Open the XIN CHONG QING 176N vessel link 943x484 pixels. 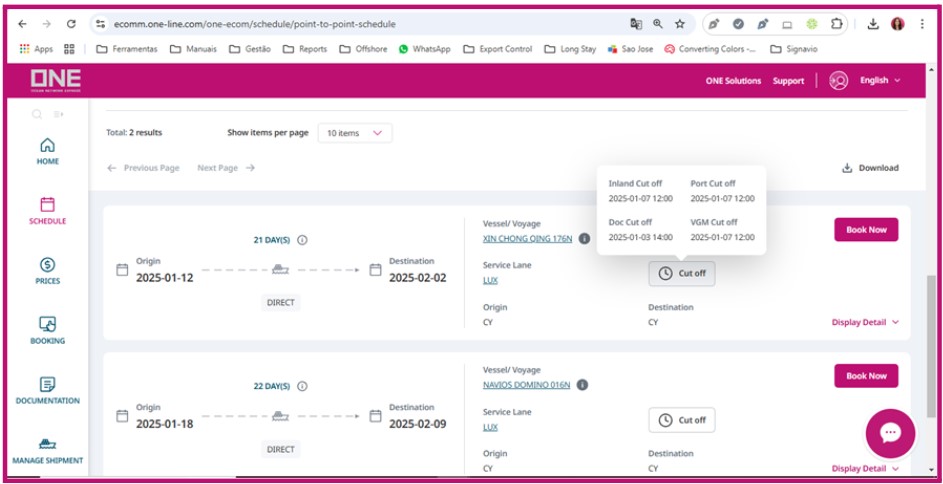(x=527, y=239)
